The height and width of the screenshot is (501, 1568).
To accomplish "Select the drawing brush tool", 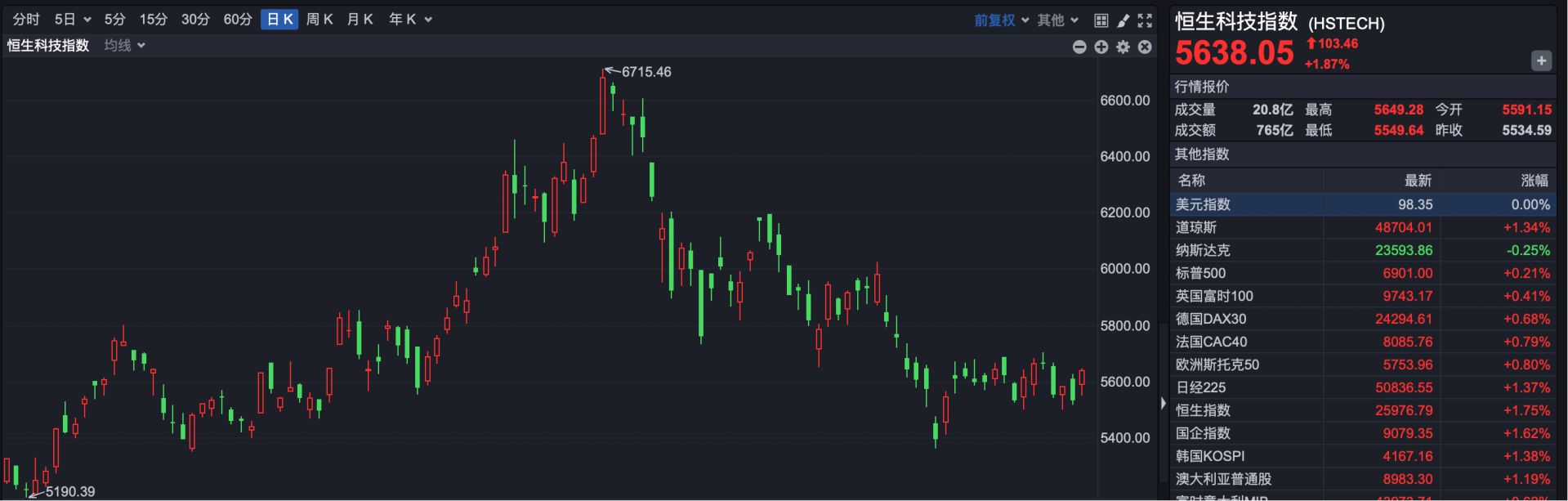I will coord(1124,20).
